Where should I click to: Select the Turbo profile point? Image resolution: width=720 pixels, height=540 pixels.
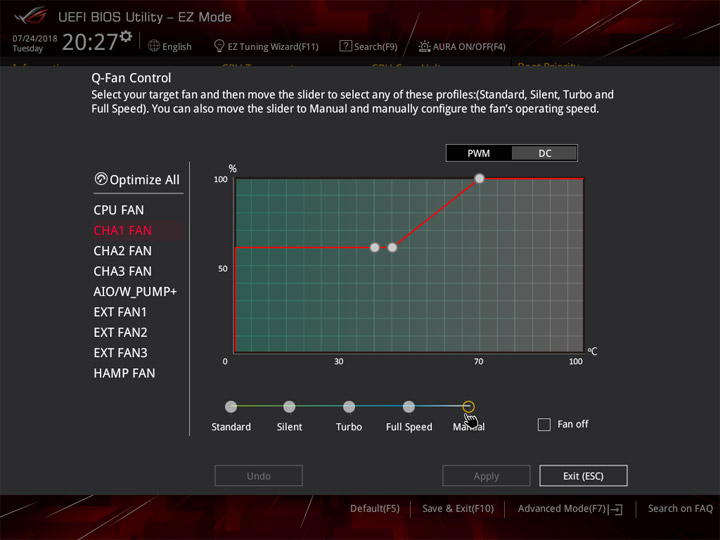tap(349, 406)
